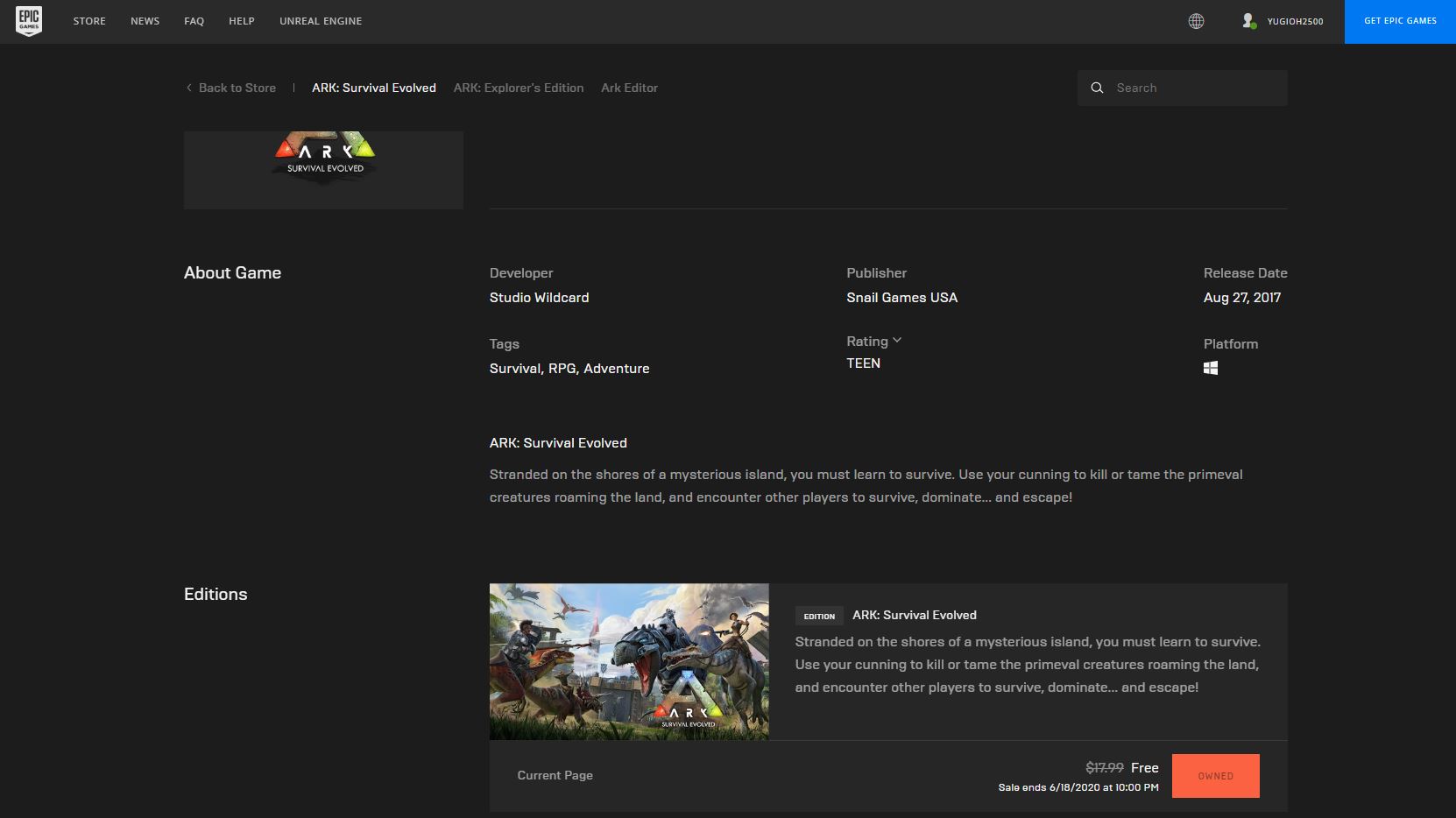The width and height of the screenshot is (1456, 818).
Task: Click the About Game heading
Action: pos(232,272)
